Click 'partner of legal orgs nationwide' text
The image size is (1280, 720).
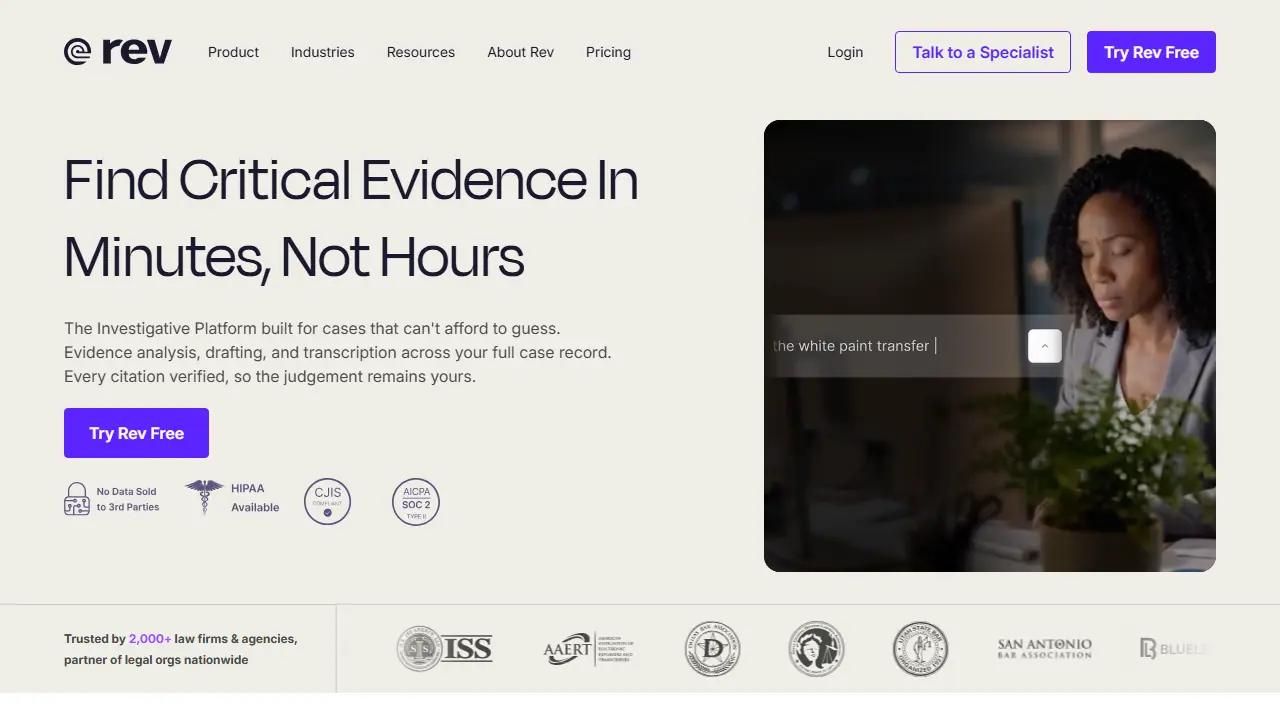[156, 660]
